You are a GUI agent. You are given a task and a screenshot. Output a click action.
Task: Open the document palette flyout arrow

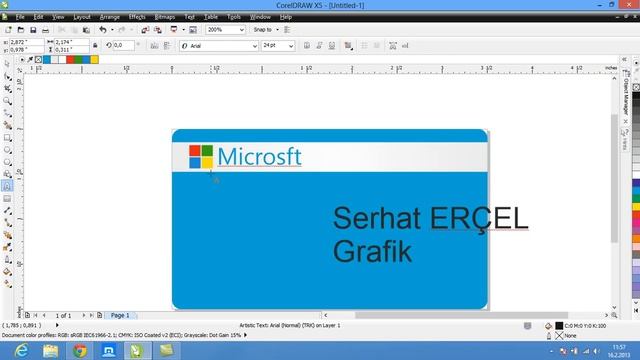pos(22,60)
